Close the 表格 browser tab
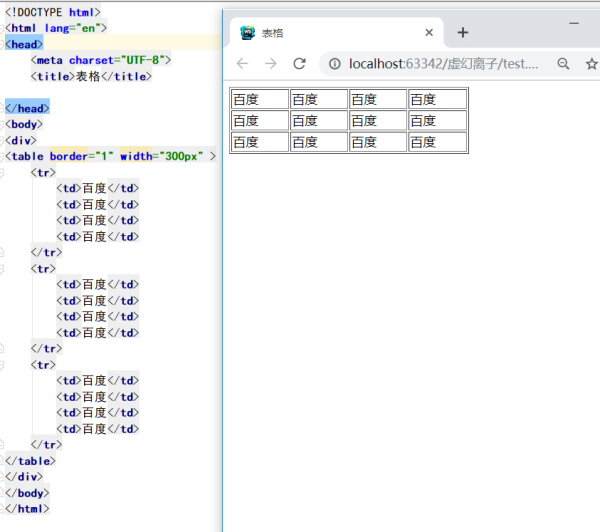This screenshot has height=532, width=600. (429, 33)
